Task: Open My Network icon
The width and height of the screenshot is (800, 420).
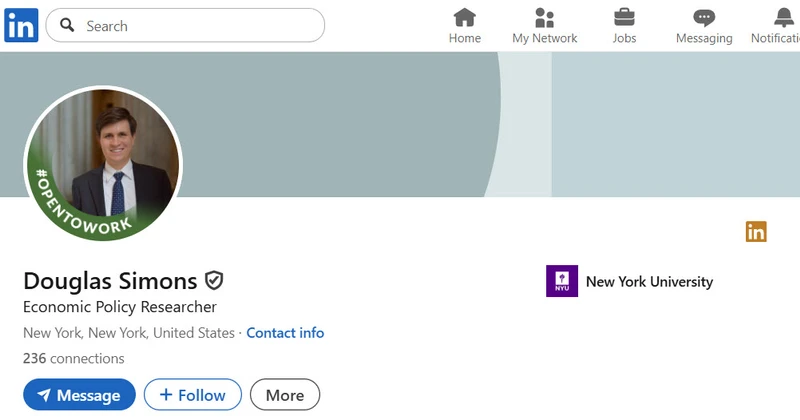Action: [x=544, y=17]
